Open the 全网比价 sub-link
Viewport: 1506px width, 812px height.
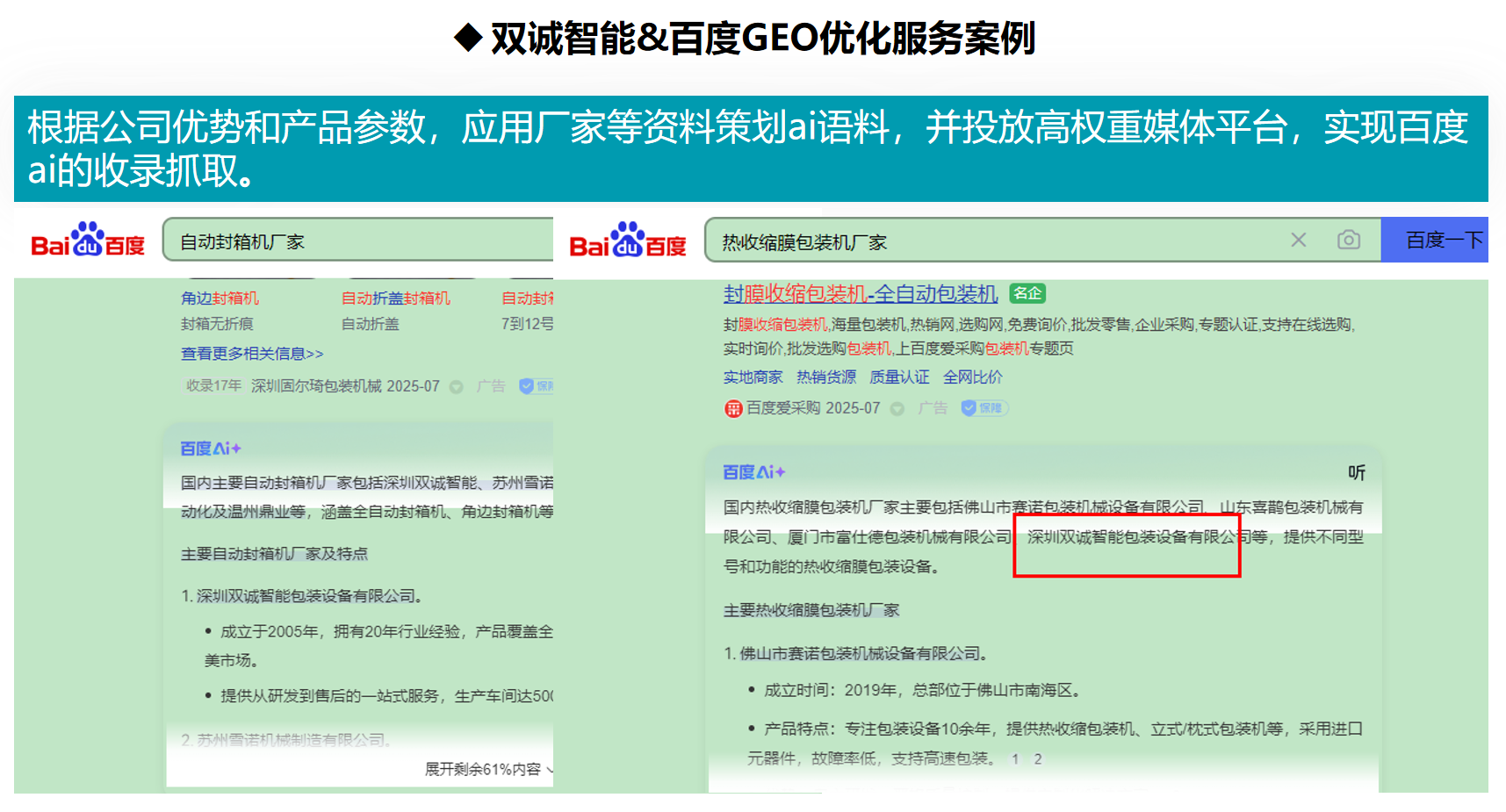[x=972, y=377]
